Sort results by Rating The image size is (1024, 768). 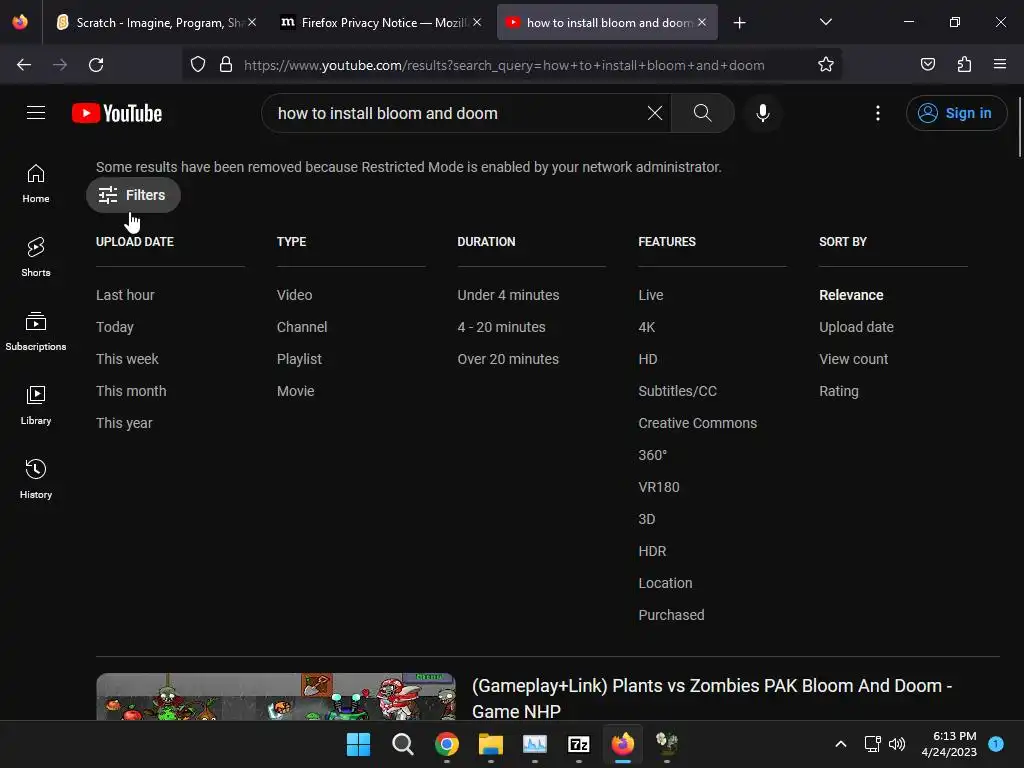pyautogui.click(x=839, y=391)
